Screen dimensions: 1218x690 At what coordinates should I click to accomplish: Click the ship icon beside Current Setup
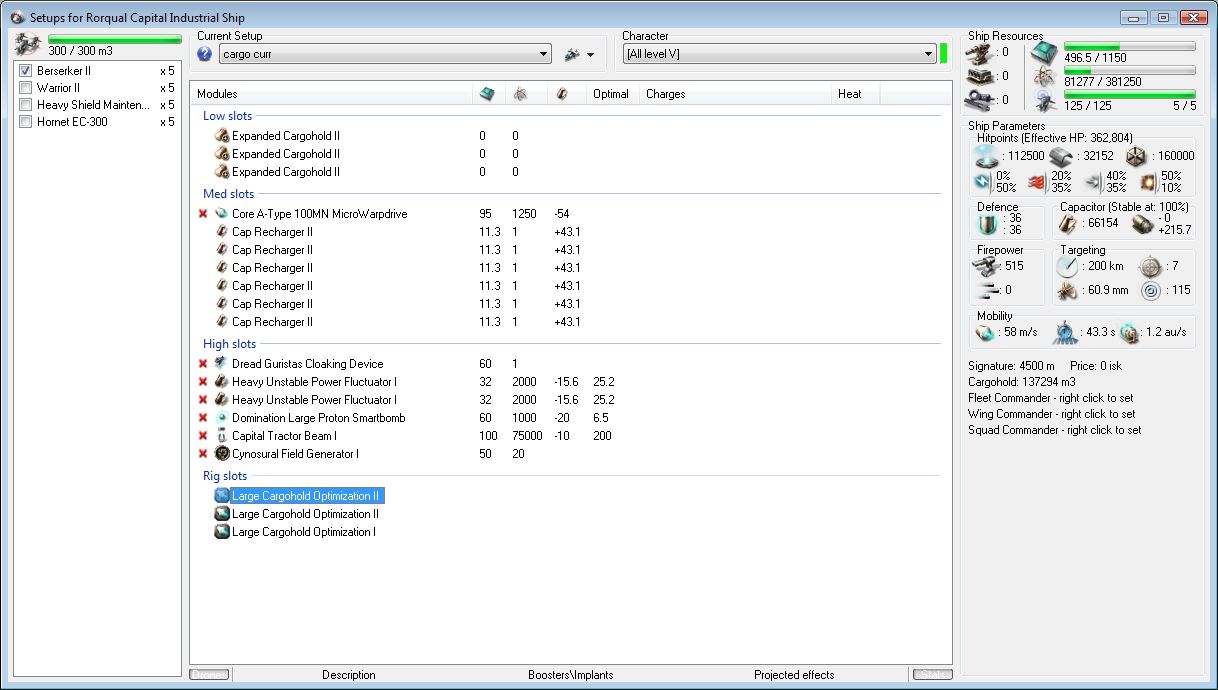click(572, 54)
